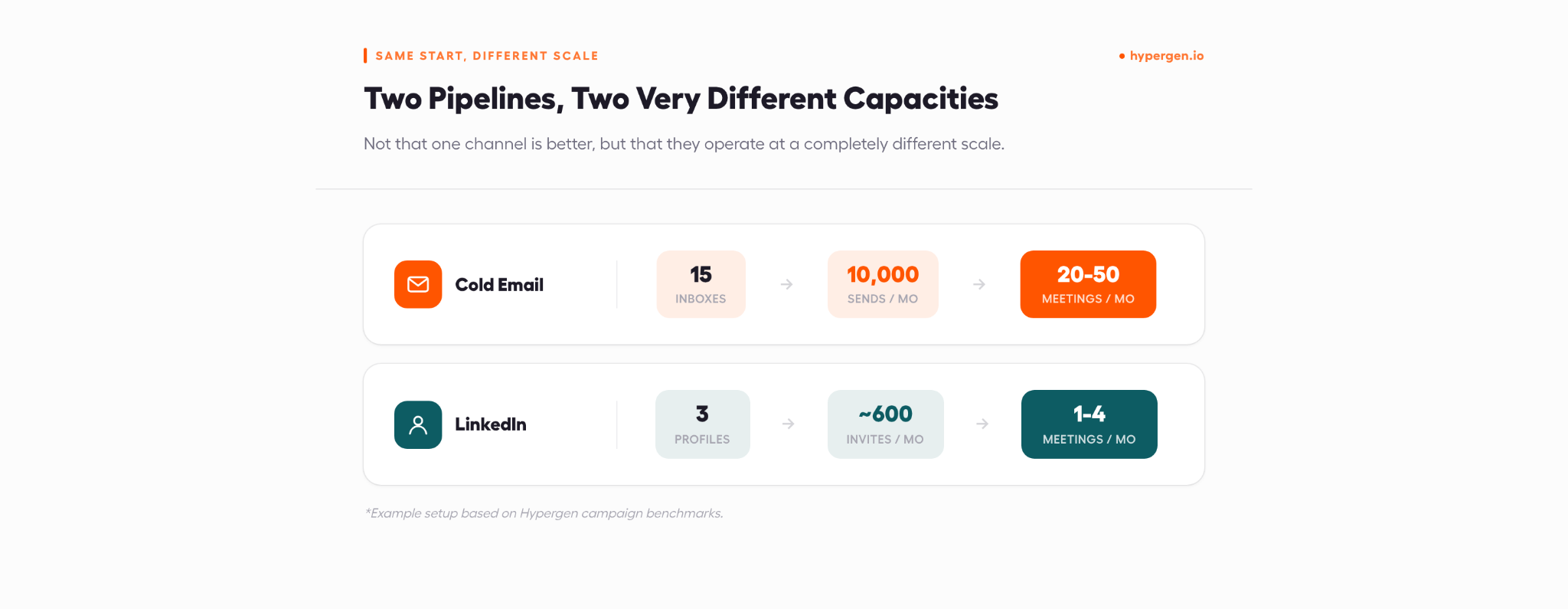Viewport: 1568px width, 609px height.
Task: Select the 10,000 Sends / Mo card
Action: pyautogui.click(x=883, y=284)
